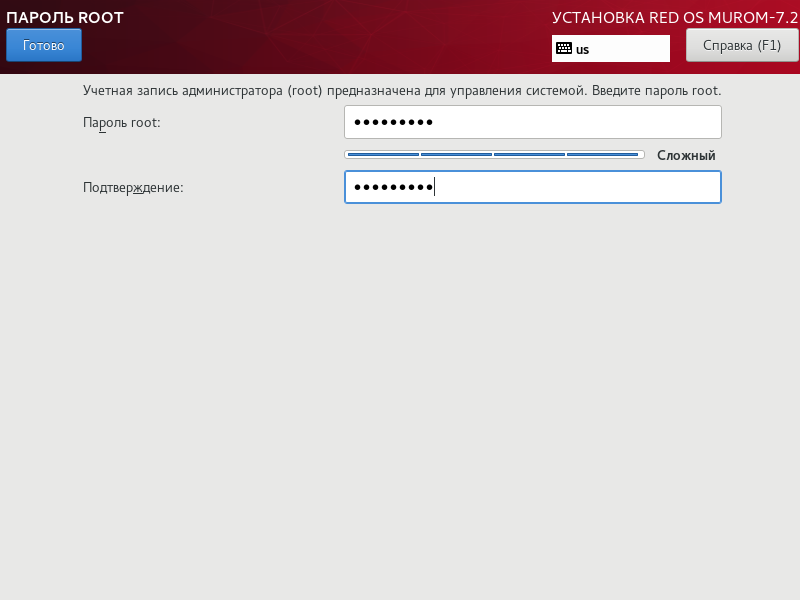
Task: Click the root account description text
Action: [x=402, y=91]
